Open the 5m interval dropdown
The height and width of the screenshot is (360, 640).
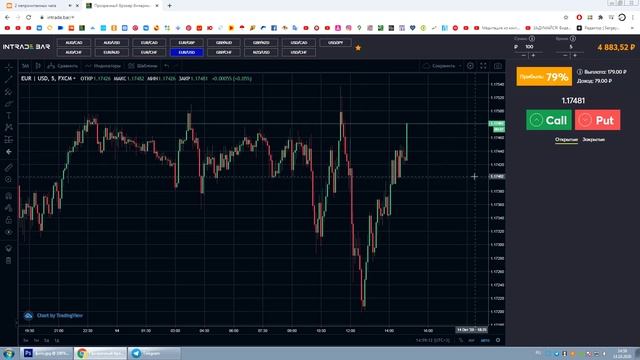point(25,66)
